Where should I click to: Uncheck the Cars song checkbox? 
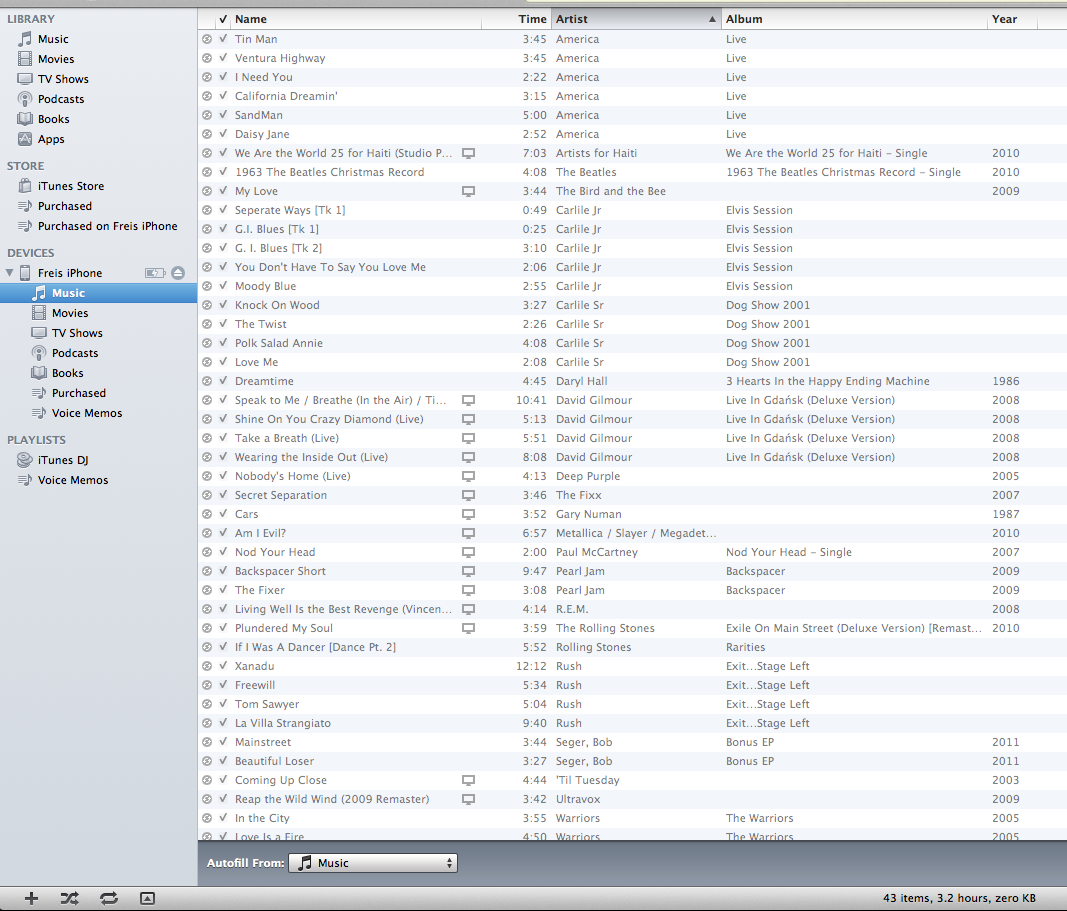point(223,514)
